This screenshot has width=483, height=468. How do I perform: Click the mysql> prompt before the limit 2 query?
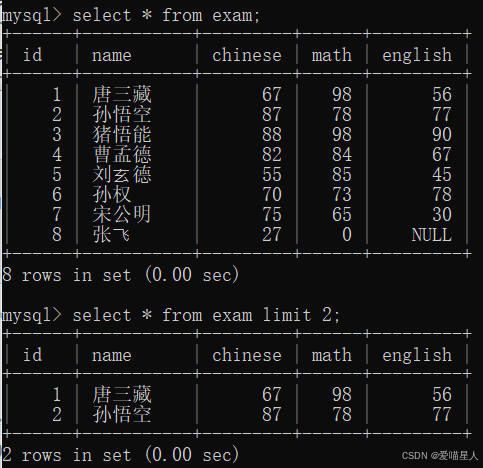coord(32,316)
